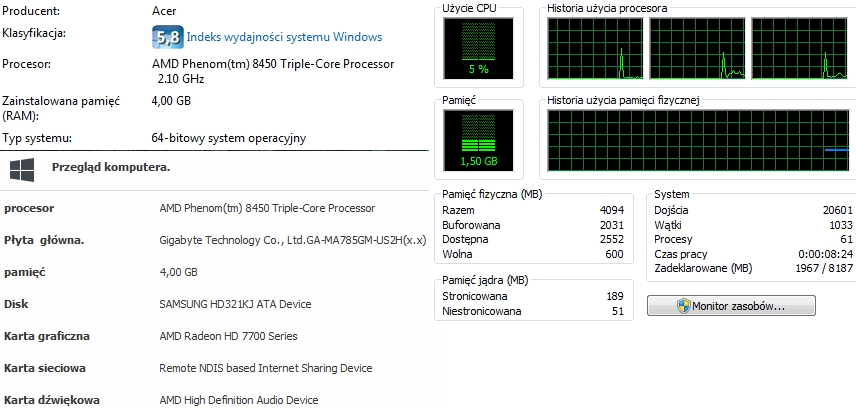Viewport: 856px width, 409px height.
Task: Select the first CPU core history graph
Action: (x=596, y=50)
